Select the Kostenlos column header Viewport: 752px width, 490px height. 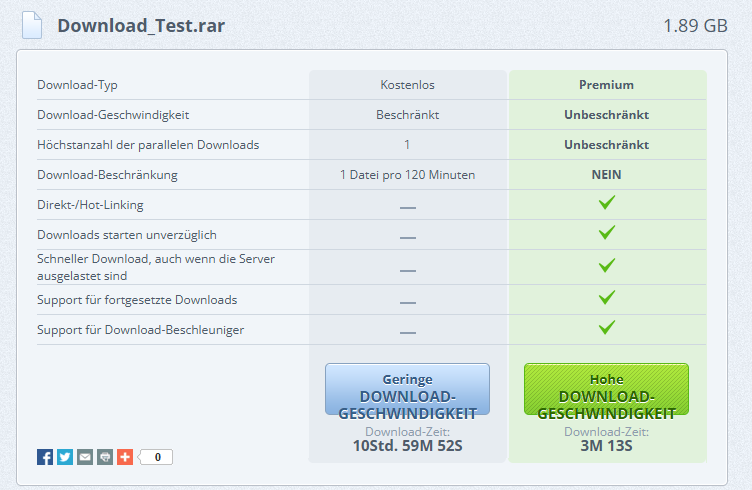click(408, 85)
